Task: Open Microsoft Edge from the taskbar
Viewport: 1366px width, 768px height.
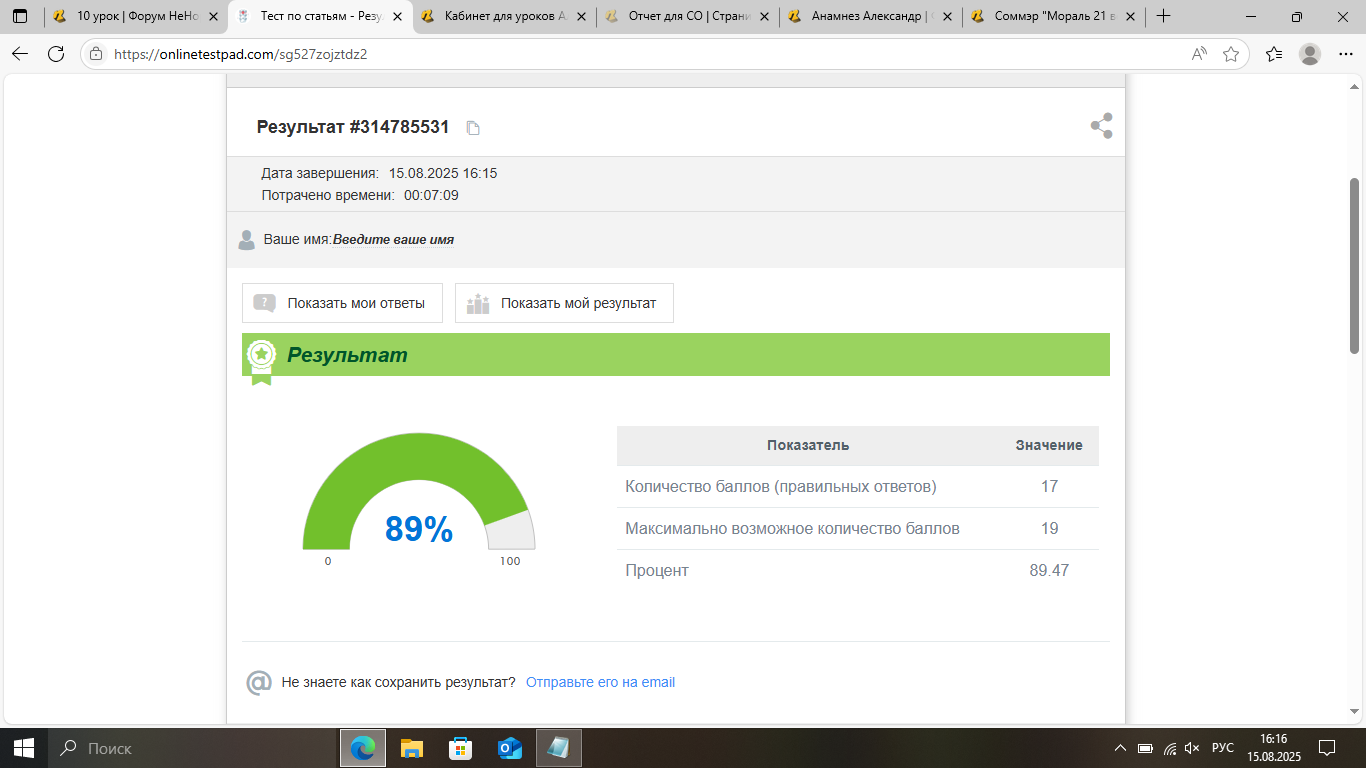Action: [363, 748]
